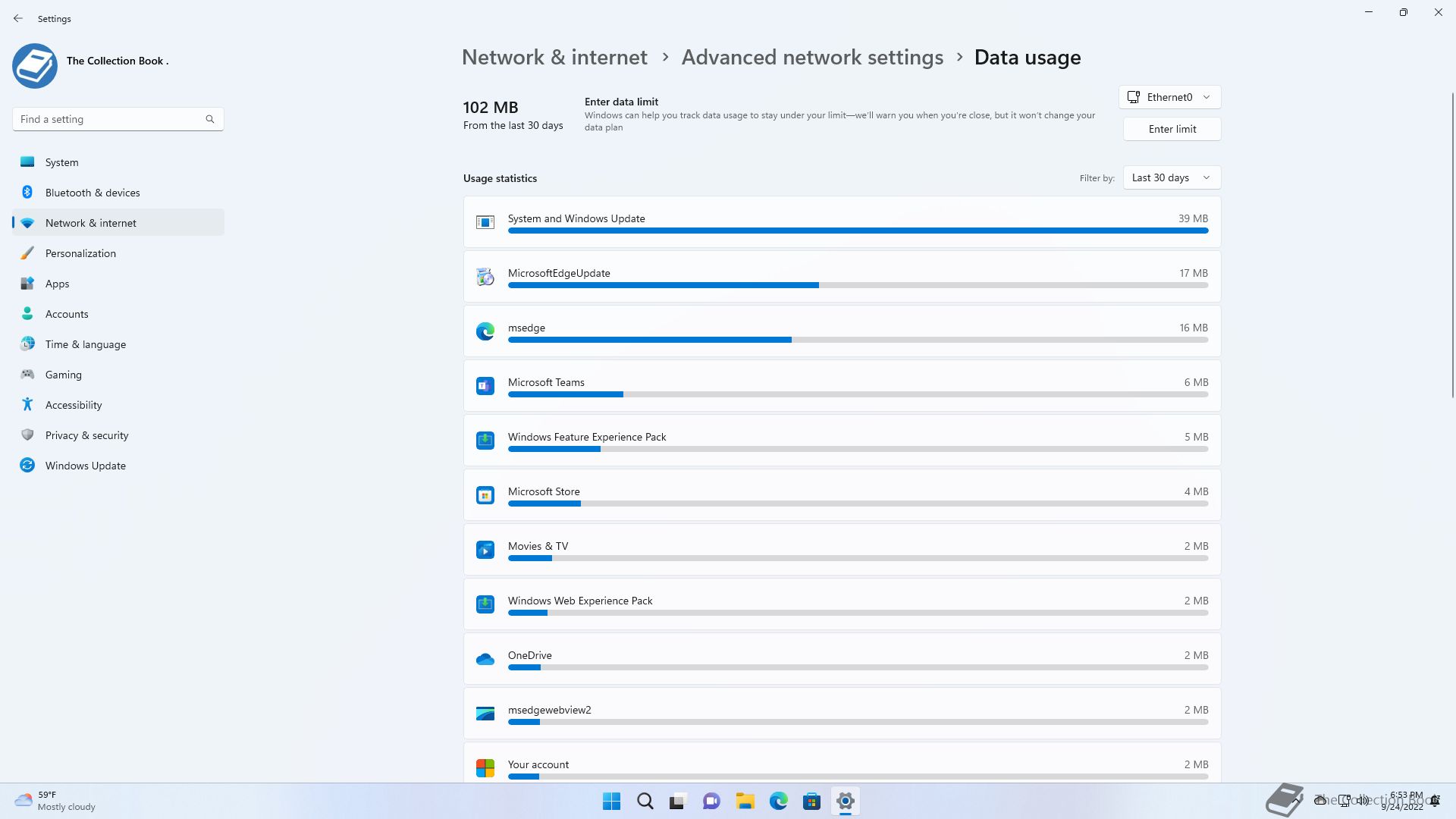
Task: Click Network & internet breadcrumb
Action: point(554,57)
